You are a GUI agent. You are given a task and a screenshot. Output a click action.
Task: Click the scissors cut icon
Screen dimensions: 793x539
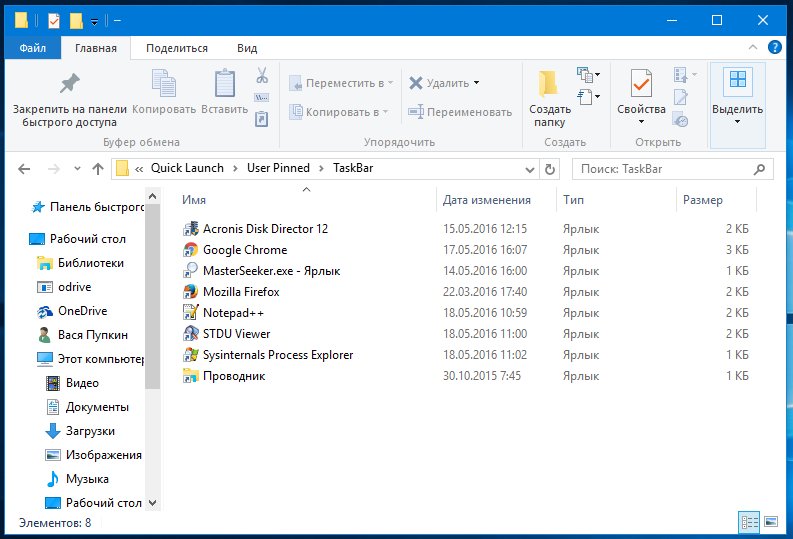261,75
